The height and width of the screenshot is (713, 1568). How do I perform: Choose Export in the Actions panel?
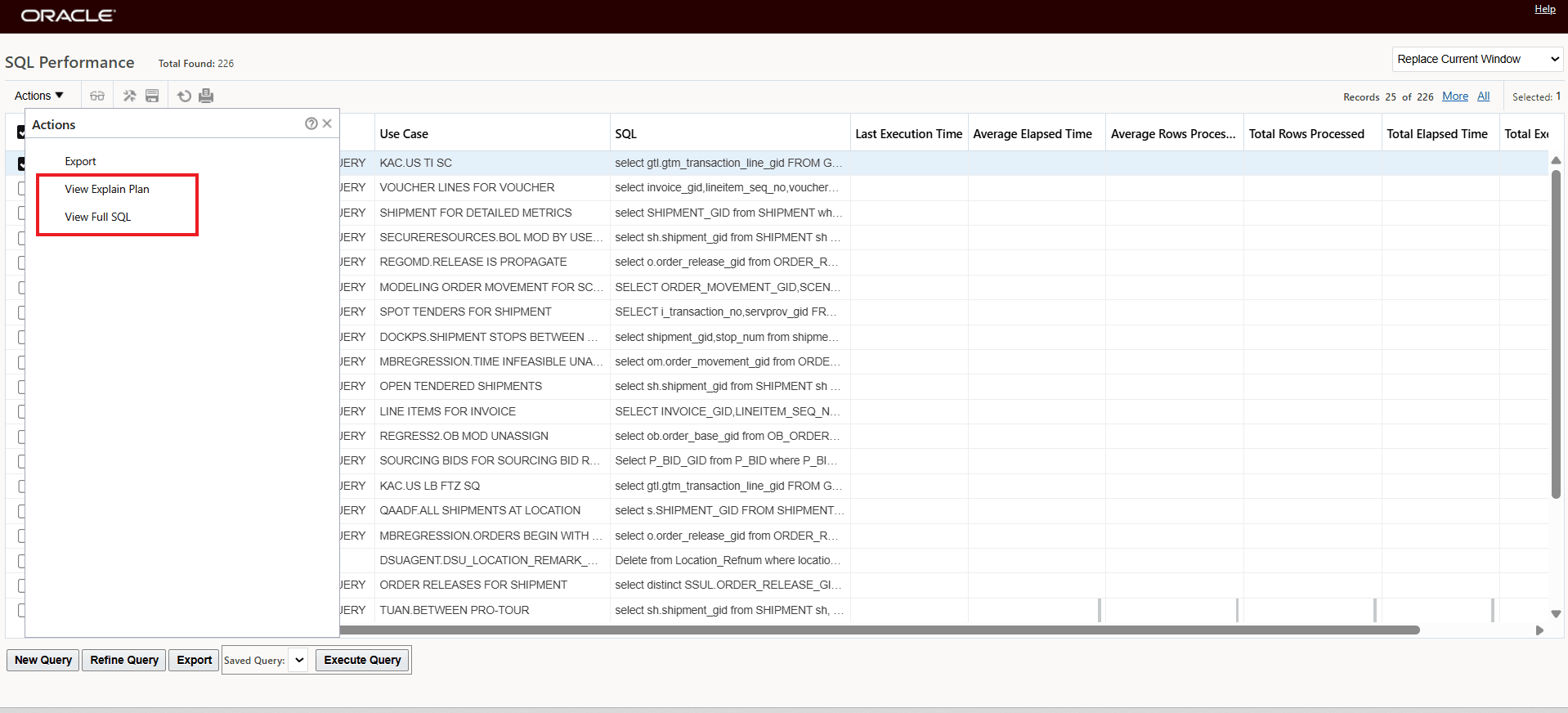pyautogui.click(x=80, y=161)
